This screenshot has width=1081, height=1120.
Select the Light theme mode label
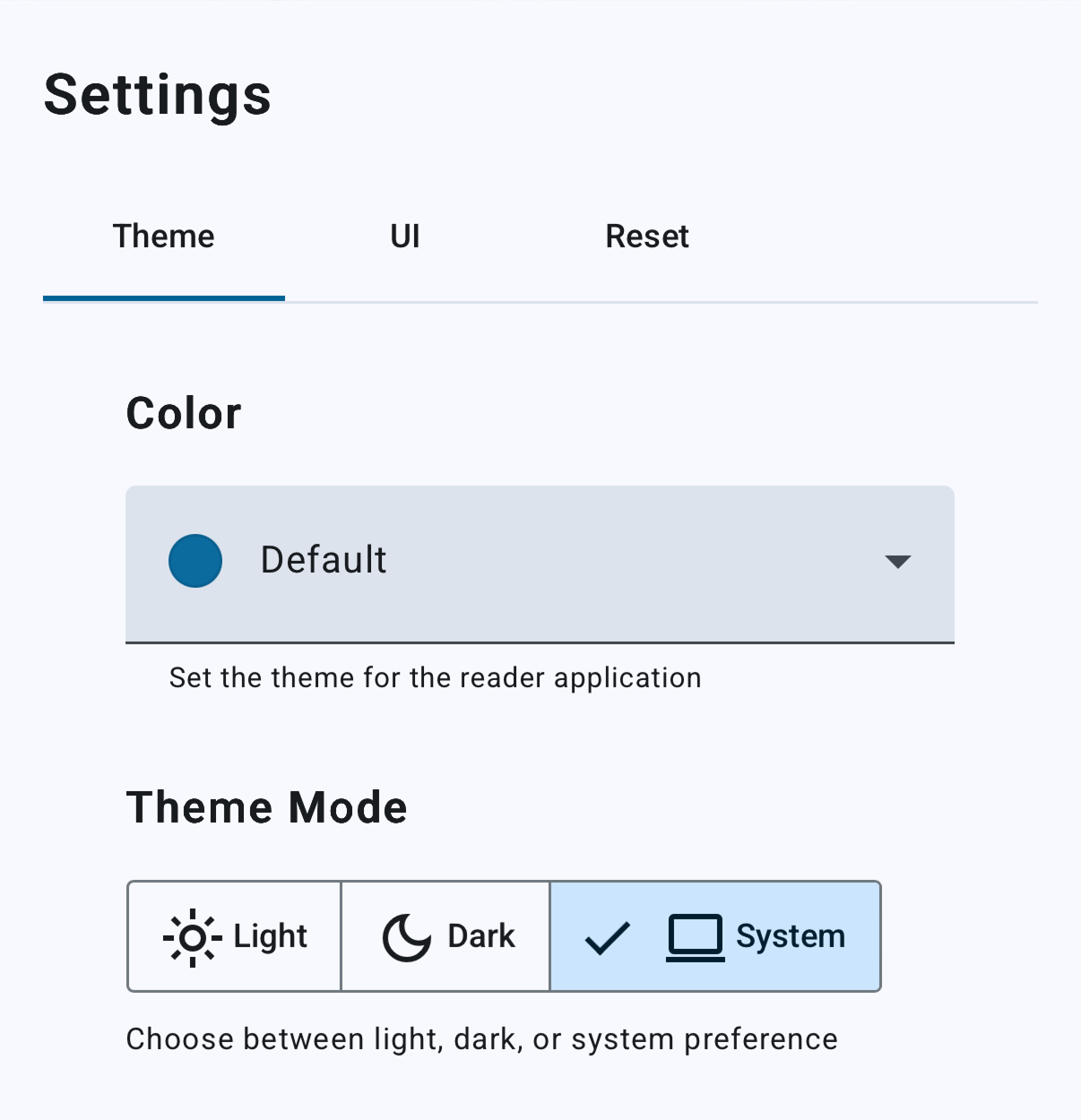coord(270,936)
